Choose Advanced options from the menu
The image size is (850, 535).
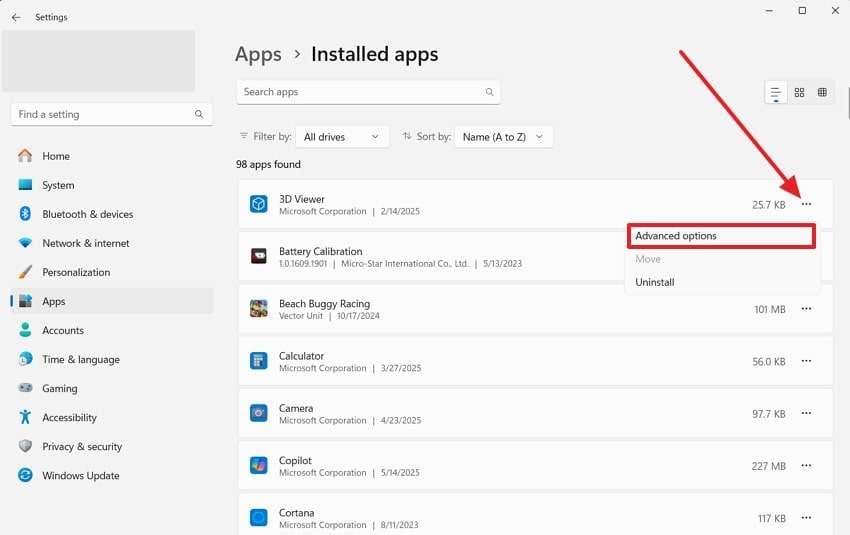pos(722,236)
